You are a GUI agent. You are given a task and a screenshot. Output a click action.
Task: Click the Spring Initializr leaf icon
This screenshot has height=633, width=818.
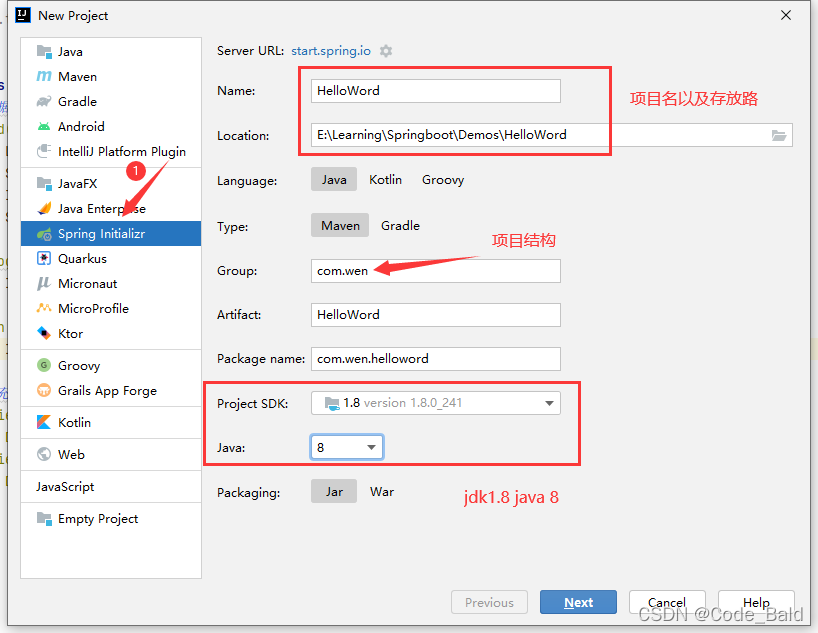44,234
